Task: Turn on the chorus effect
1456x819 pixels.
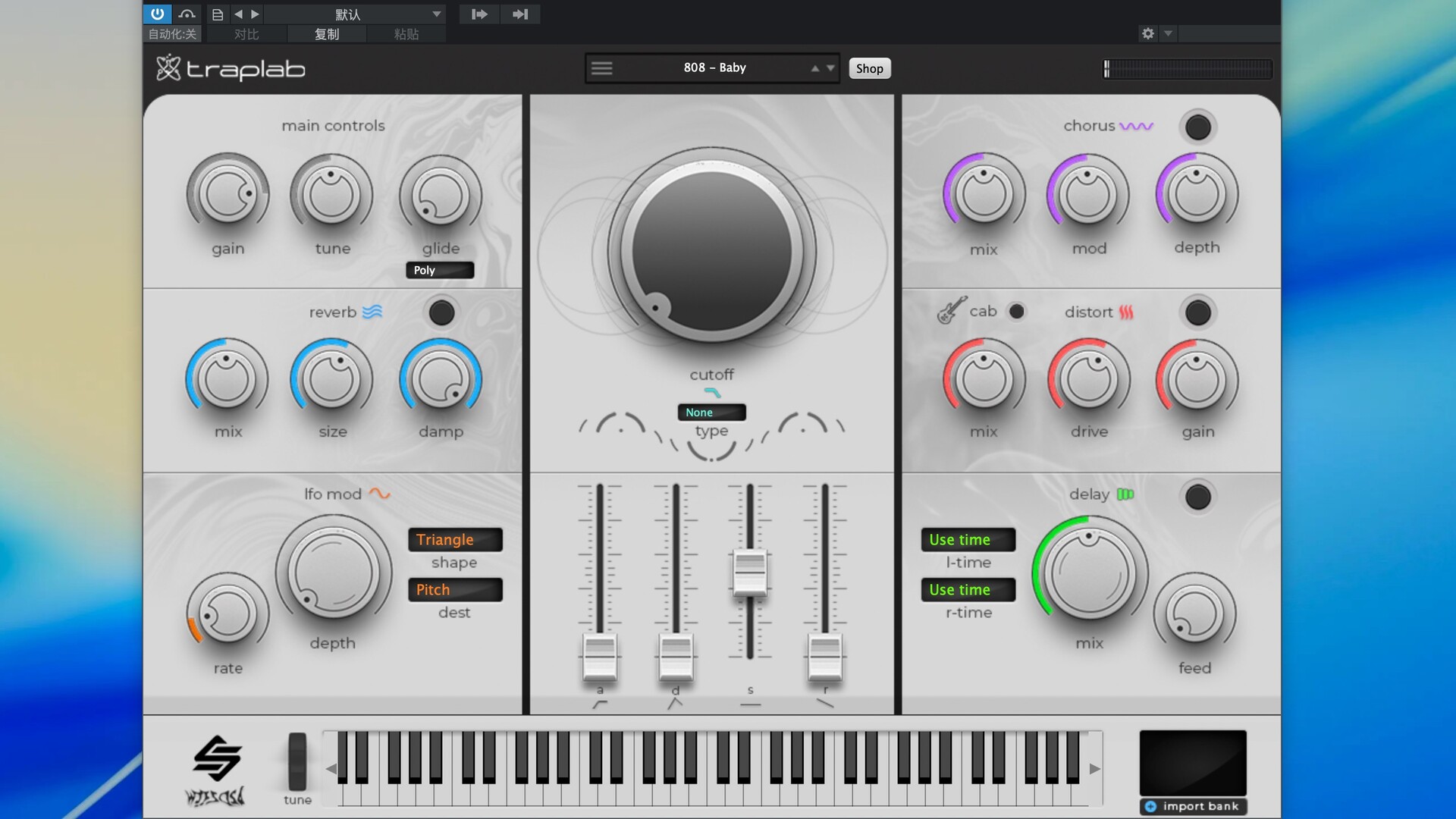Action: tap(1197, 127)
